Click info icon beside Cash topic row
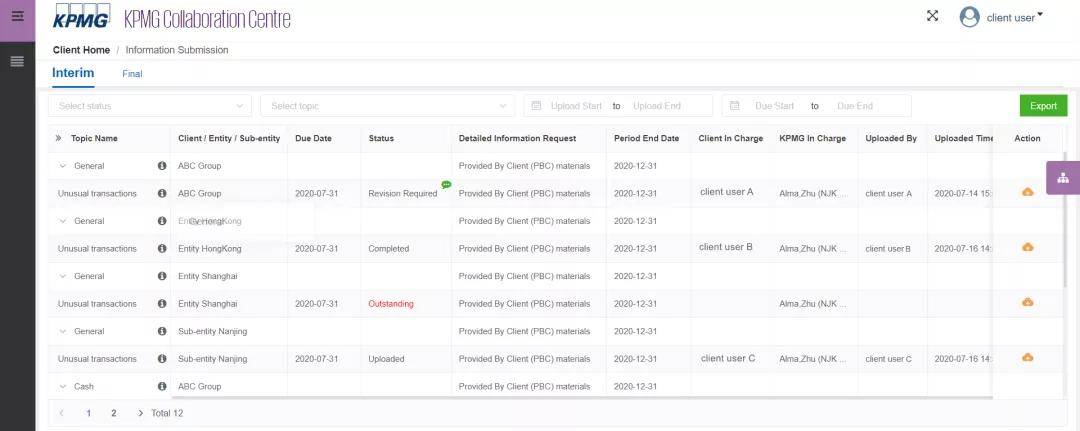1080x431 pixels. tap(162, 386)
